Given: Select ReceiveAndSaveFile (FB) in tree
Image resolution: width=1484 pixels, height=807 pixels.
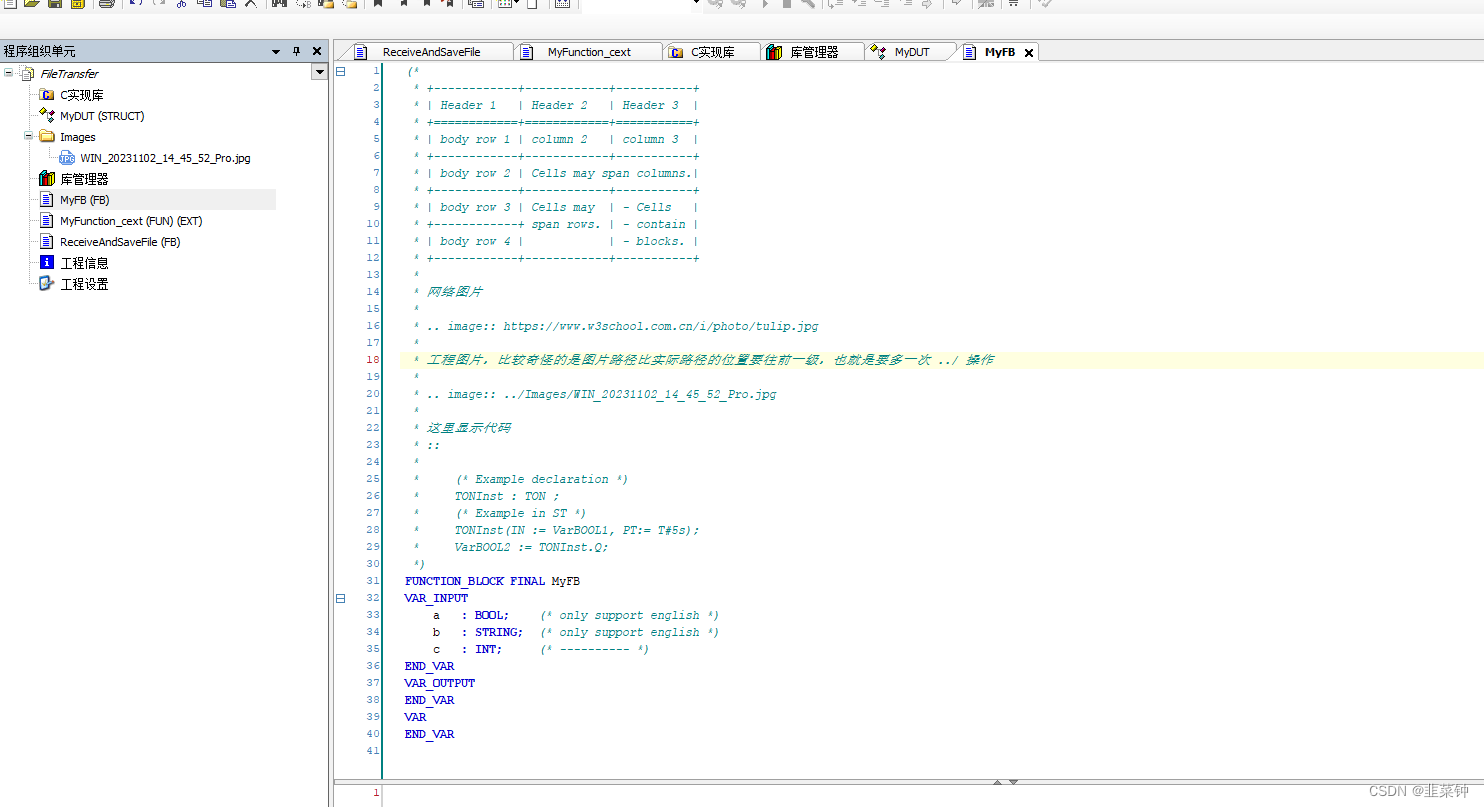Looking at the screenshot, I should click(120, 242).
